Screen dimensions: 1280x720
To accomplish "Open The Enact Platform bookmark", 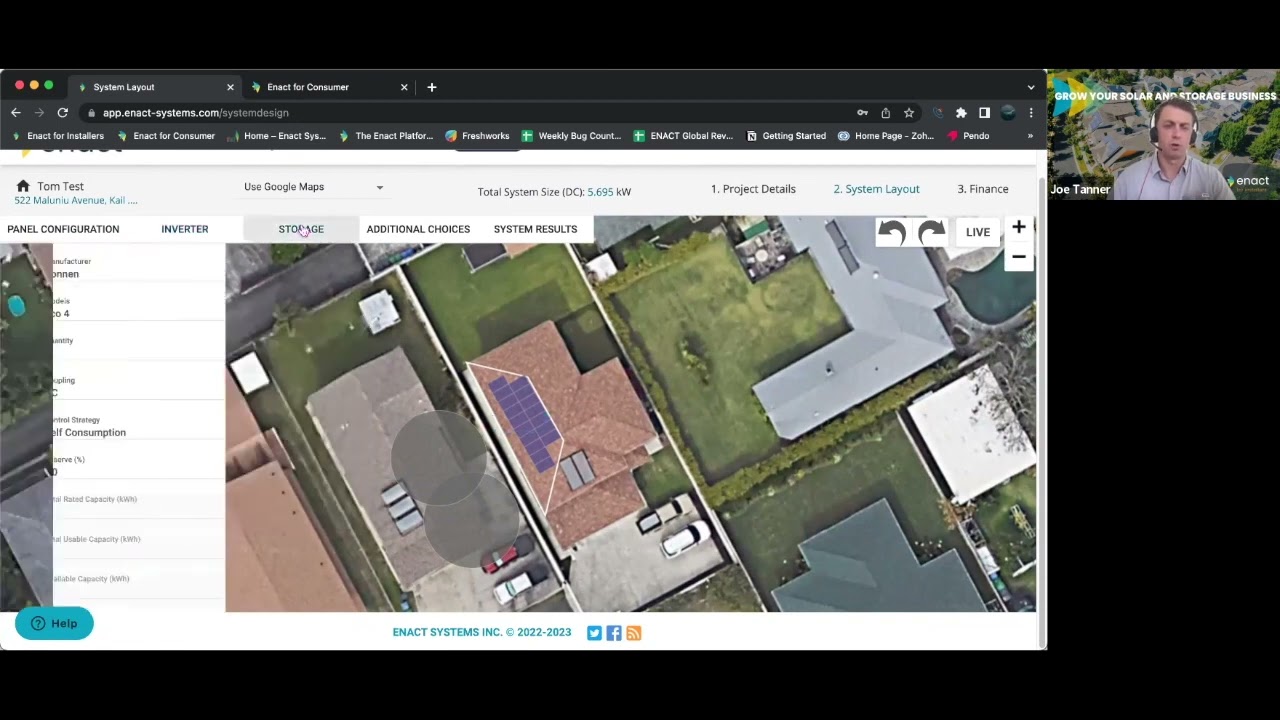I will [x=386, y=136].
